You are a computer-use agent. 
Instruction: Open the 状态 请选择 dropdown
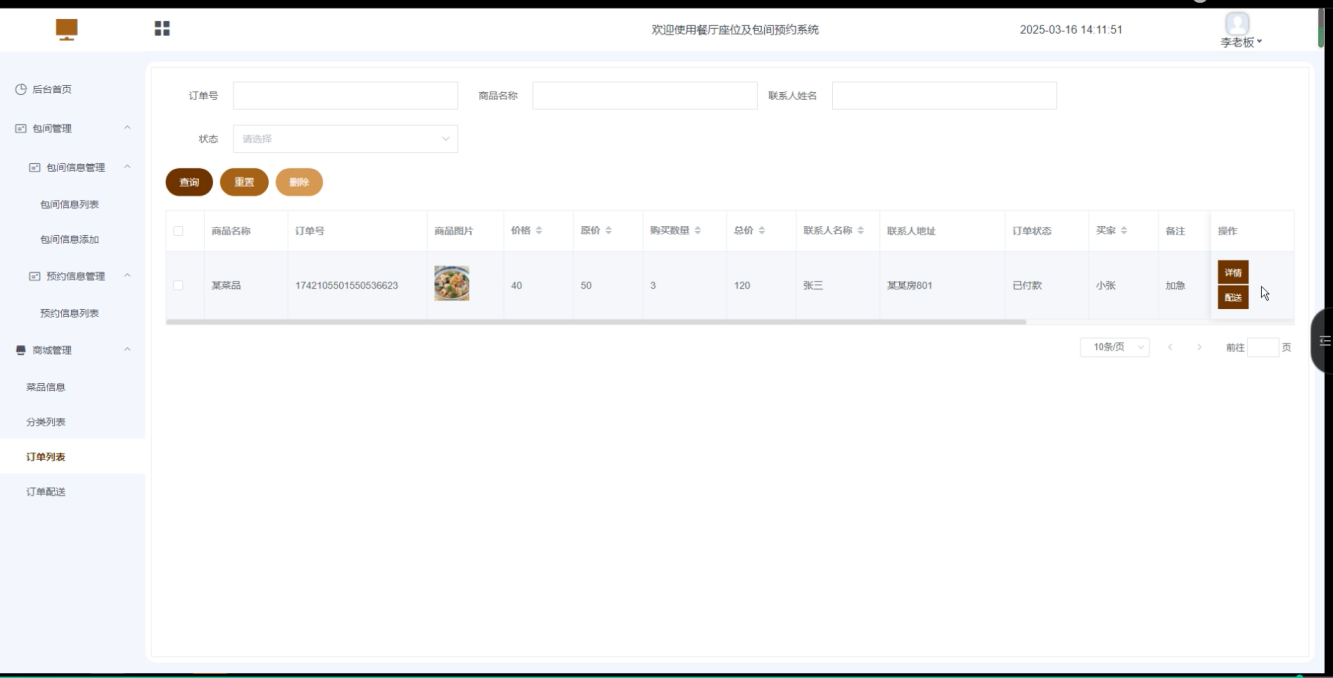click(x=345, y=139)
